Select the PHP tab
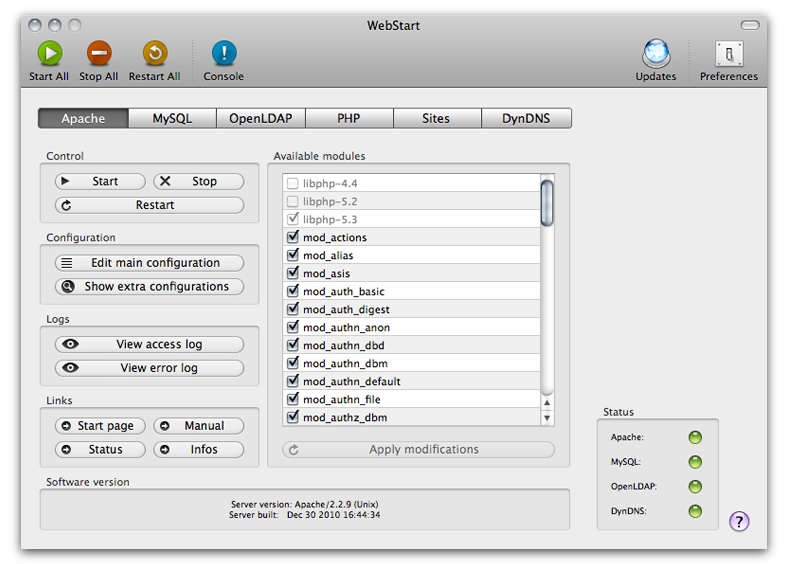The image size is (788, 564). click(349, 118)
